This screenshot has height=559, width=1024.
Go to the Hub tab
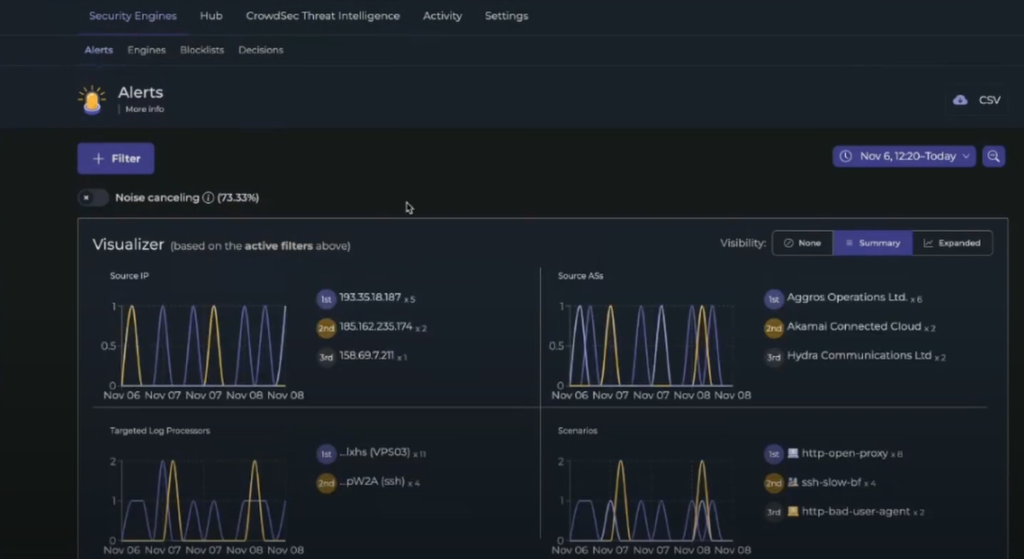211,16
